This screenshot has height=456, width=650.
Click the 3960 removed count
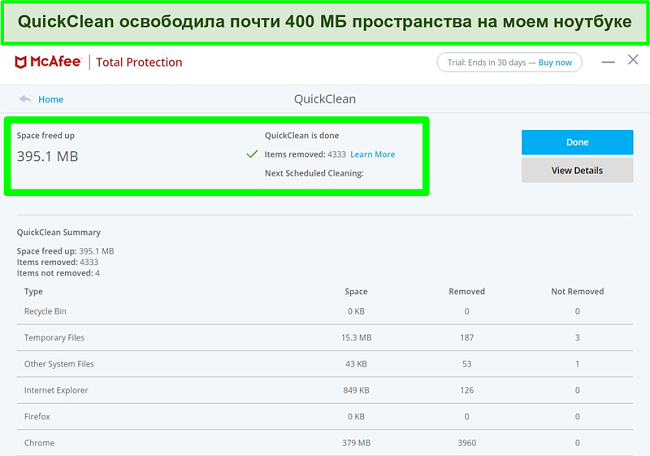coord(467,443)
